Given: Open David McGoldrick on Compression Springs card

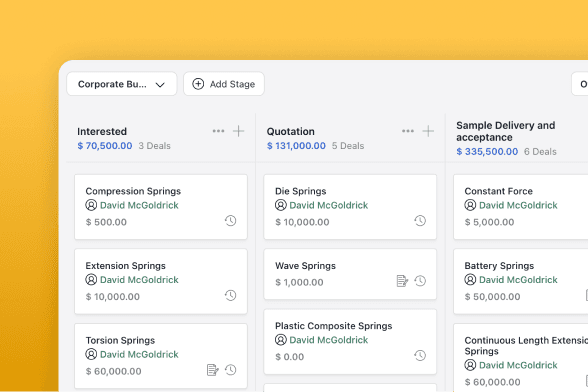Looking at the screenshot, I should point(139,205).
